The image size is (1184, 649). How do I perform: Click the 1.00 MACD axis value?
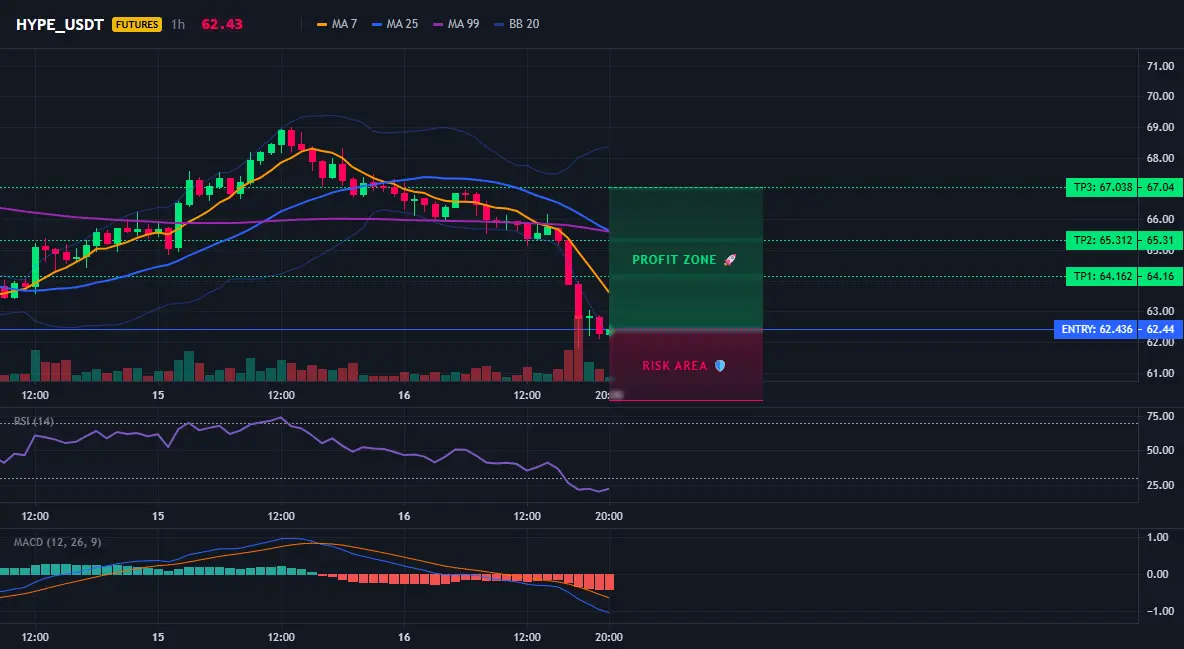pos(1158,538)
